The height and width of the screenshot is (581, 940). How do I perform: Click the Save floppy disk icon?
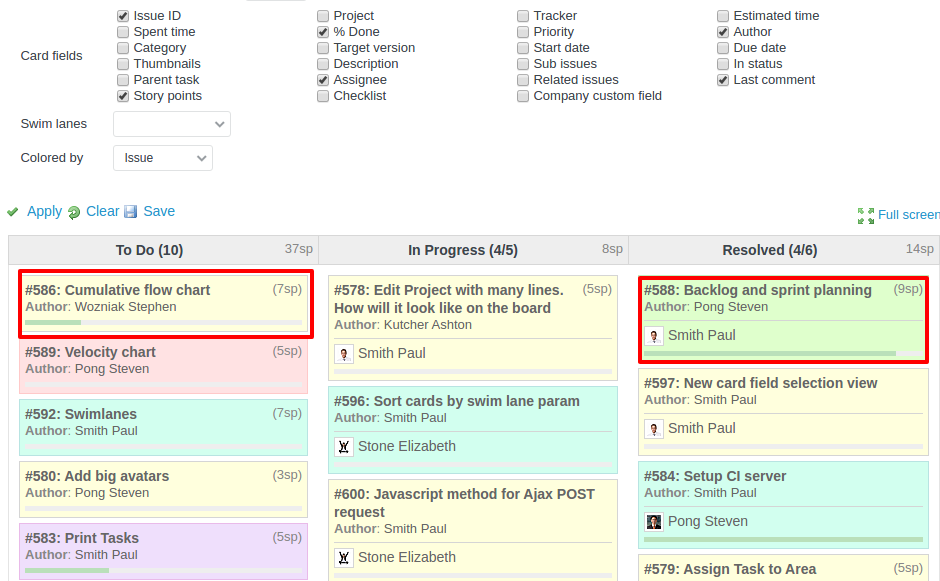coord(130,212)
